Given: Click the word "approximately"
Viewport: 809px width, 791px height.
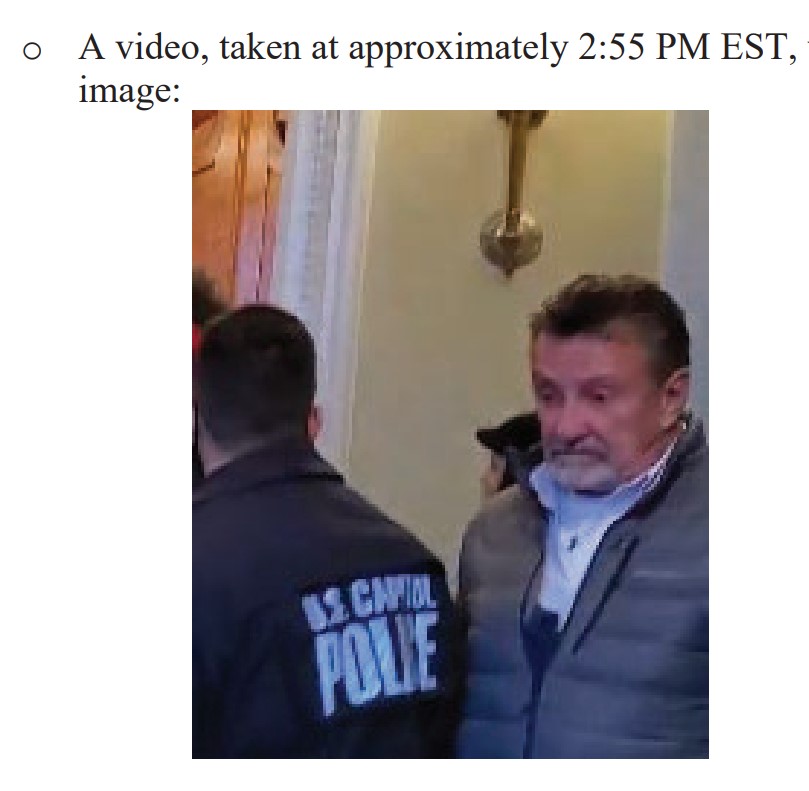Looking at the screenshot, I should tap(458, 49).
